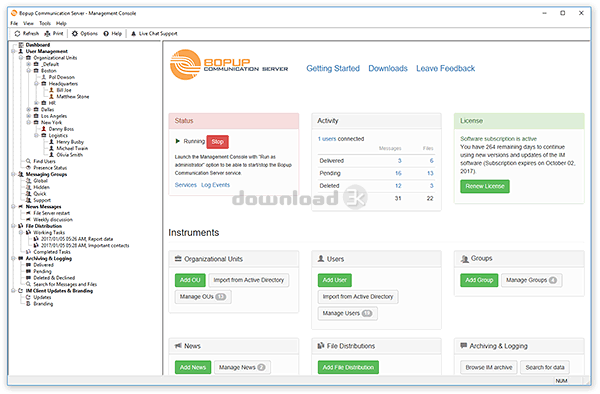Click the Refresh toolbar button

tap(27, 34)
